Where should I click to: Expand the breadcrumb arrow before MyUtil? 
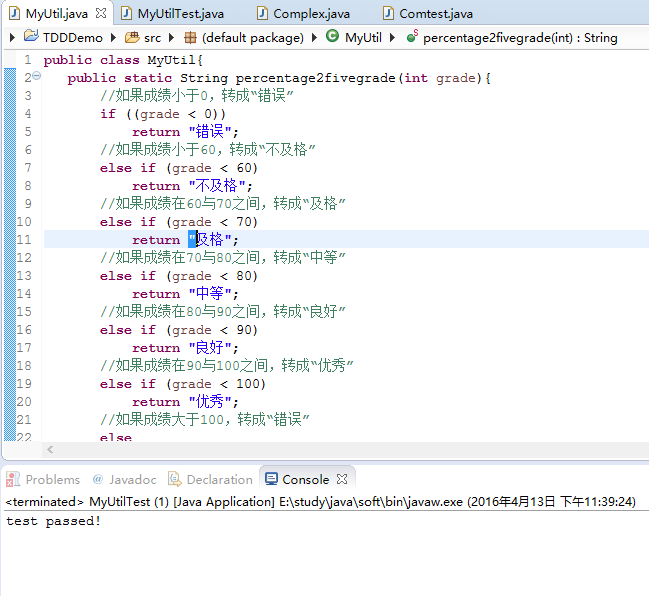click(315, 38)
